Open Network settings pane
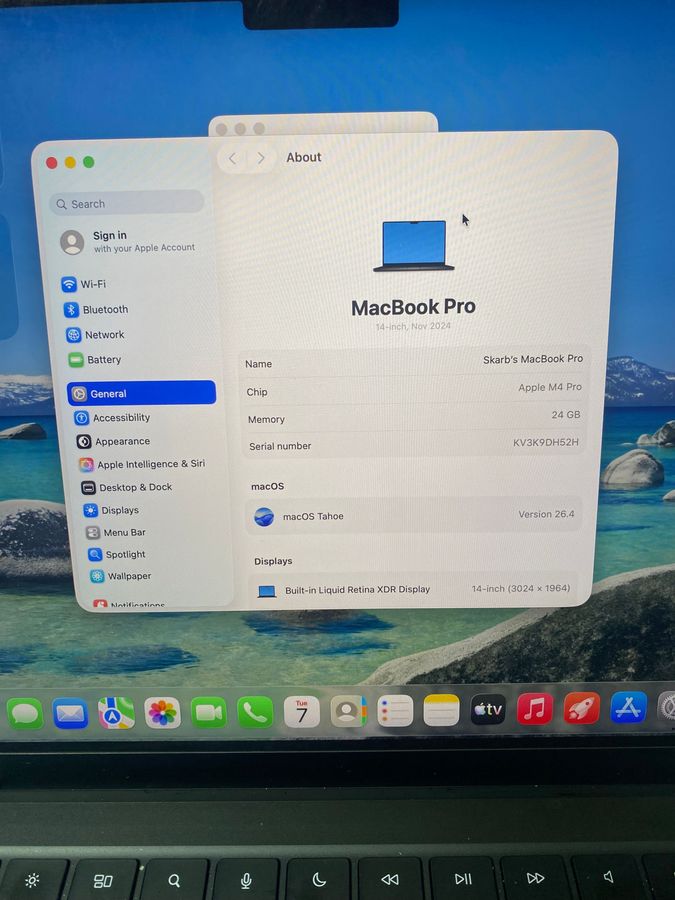The width and height of the screenshot is (675, 900). 104,335
